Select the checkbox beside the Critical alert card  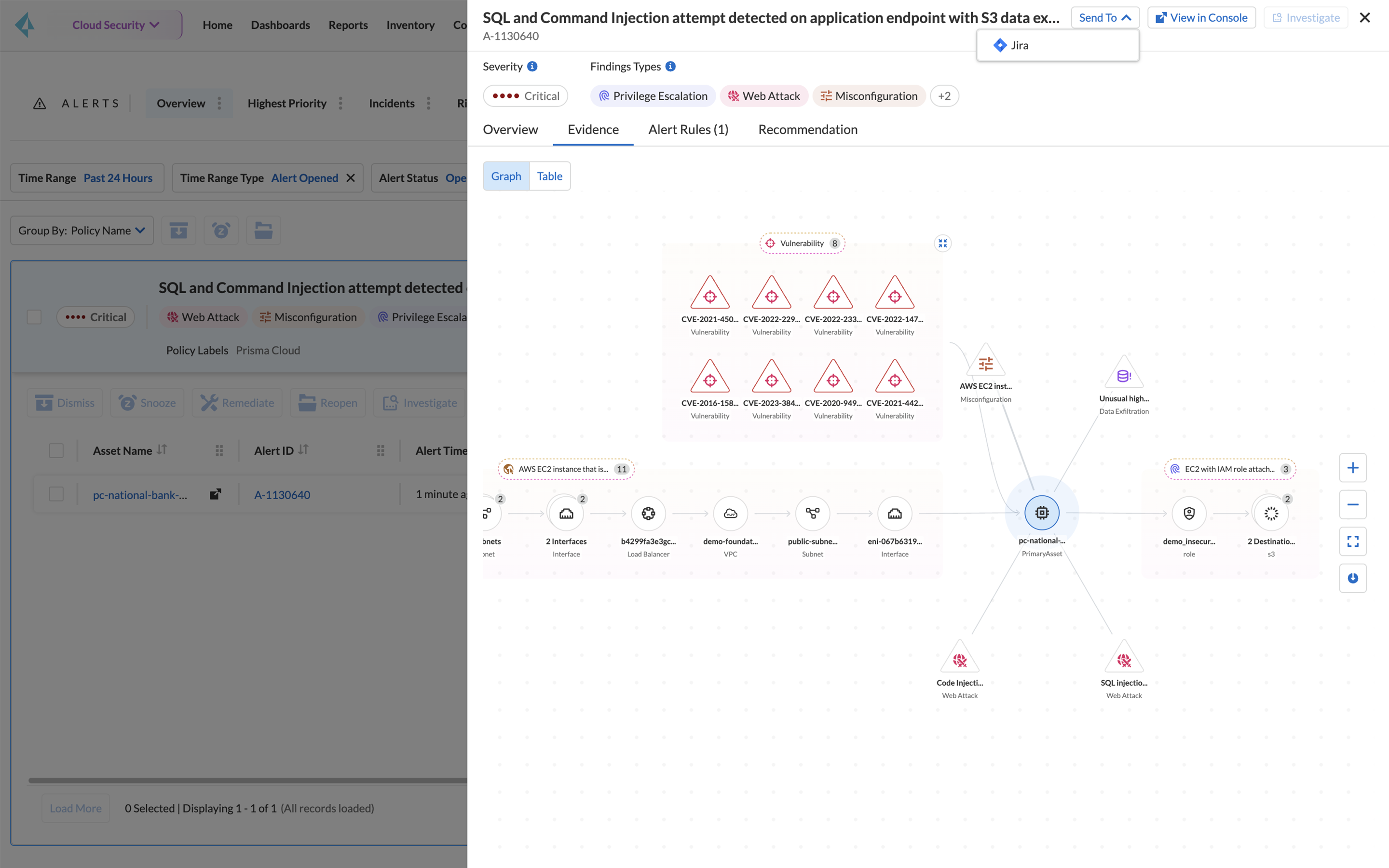34,316
